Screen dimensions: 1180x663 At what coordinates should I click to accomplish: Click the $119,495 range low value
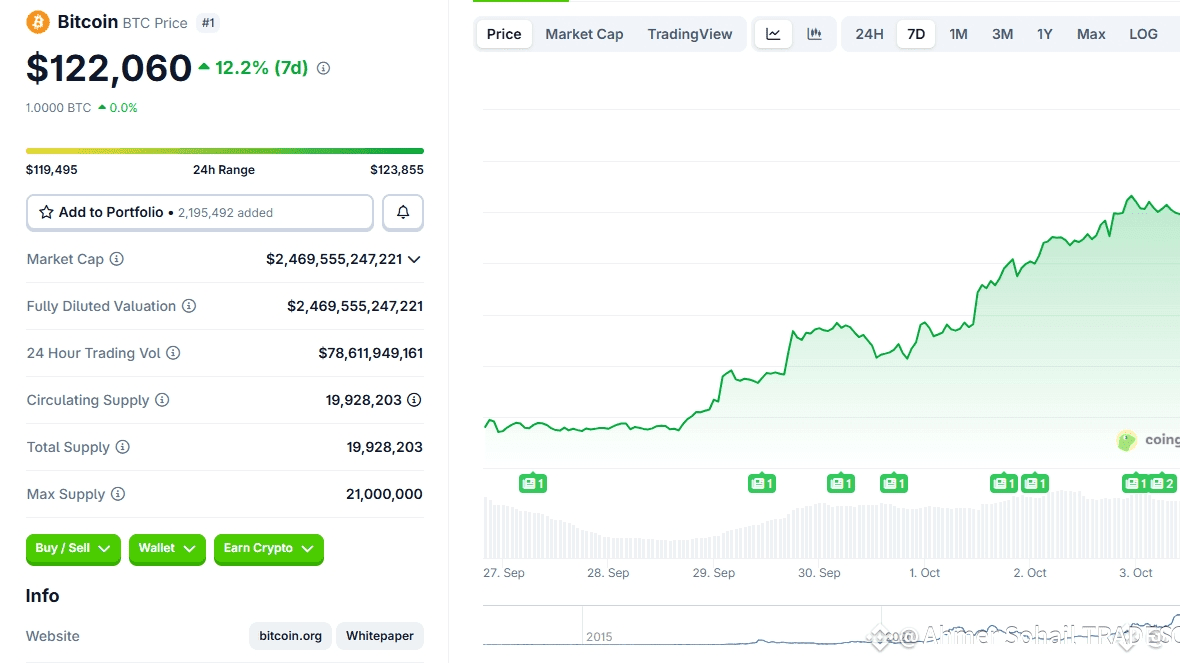[51, 170]
